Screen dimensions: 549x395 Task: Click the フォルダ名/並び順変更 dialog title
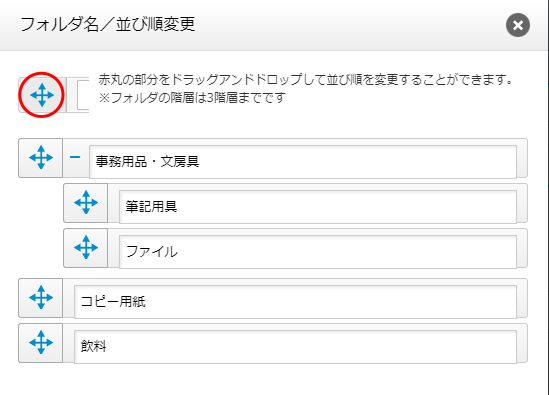pyautogui.click(x=107, y=25)
